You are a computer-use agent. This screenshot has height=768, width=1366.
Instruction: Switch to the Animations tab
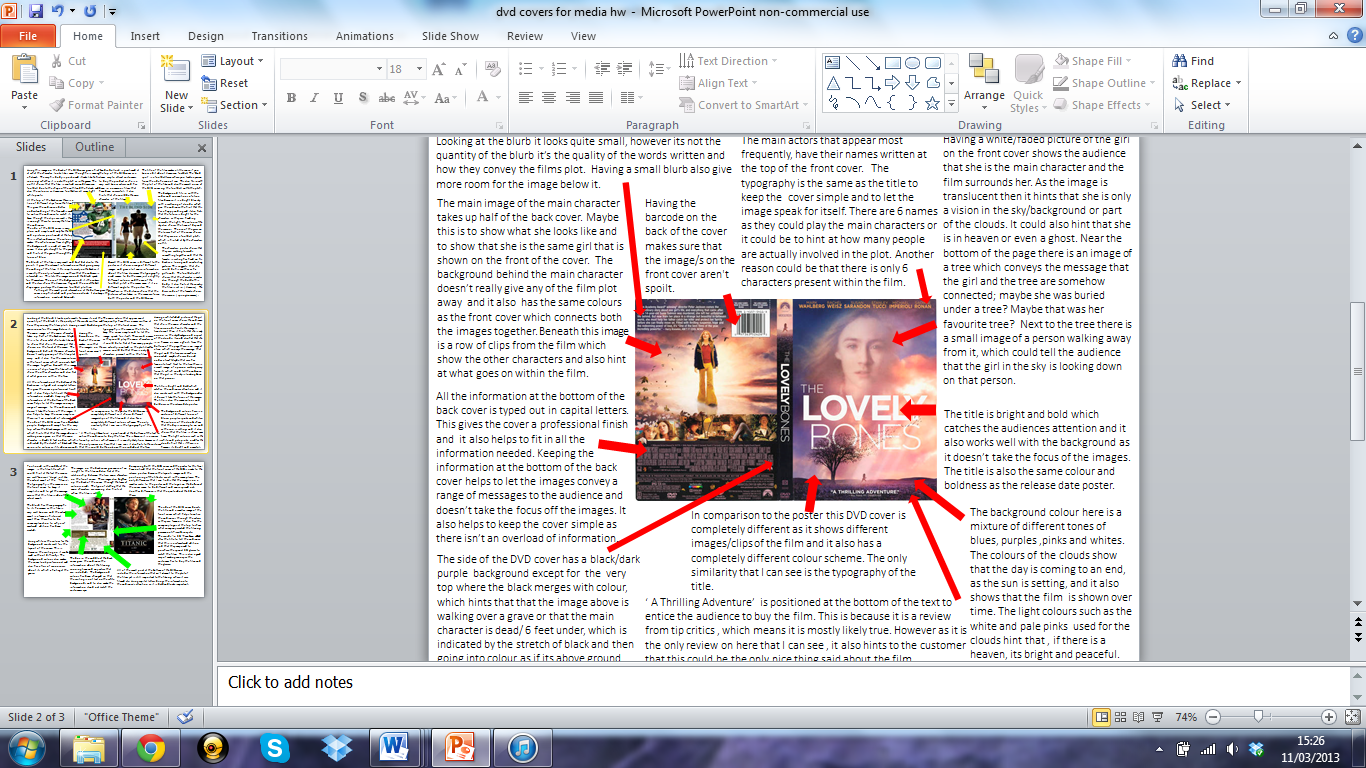click(365, 36)
